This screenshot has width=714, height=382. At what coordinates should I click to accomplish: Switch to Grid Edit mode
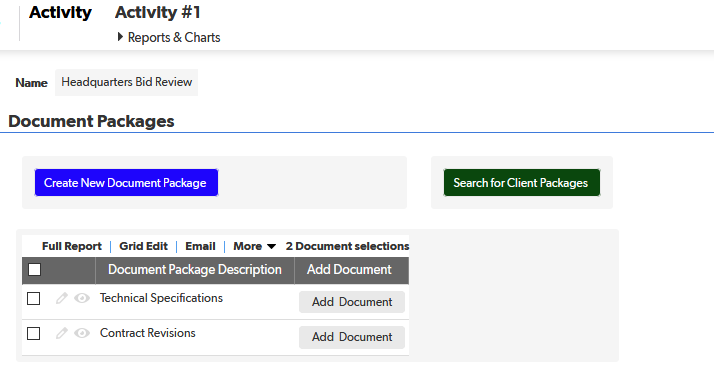tap(143, 246)
